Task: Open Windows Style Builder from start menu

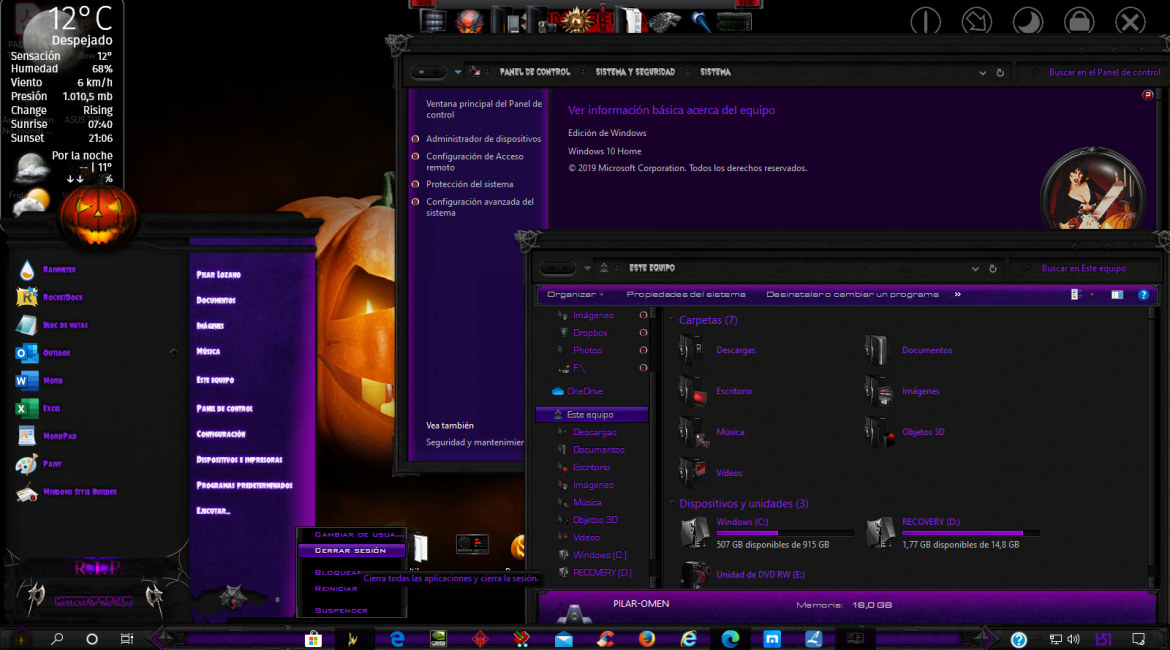Action: coord(66,492)
